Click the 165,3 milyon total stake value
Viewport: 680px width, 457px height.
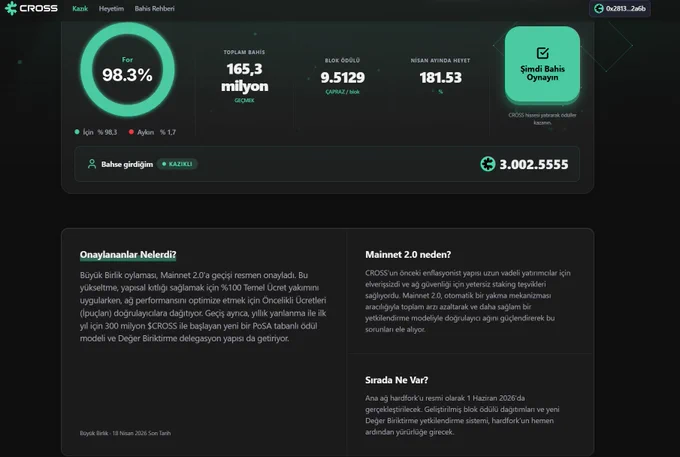tap(245, 77)
